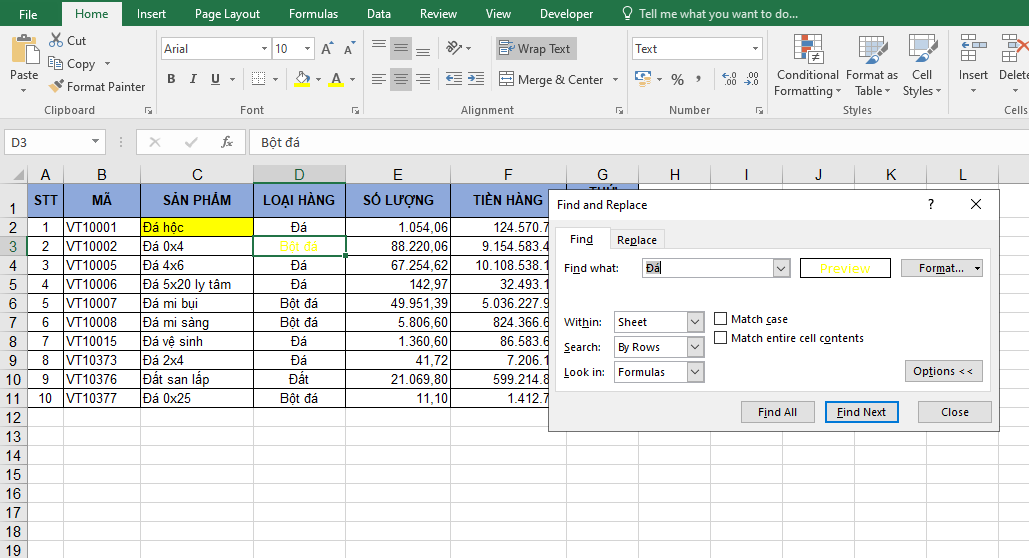
Task: Enable the Match case checkbox
Action: click(721, 319)
